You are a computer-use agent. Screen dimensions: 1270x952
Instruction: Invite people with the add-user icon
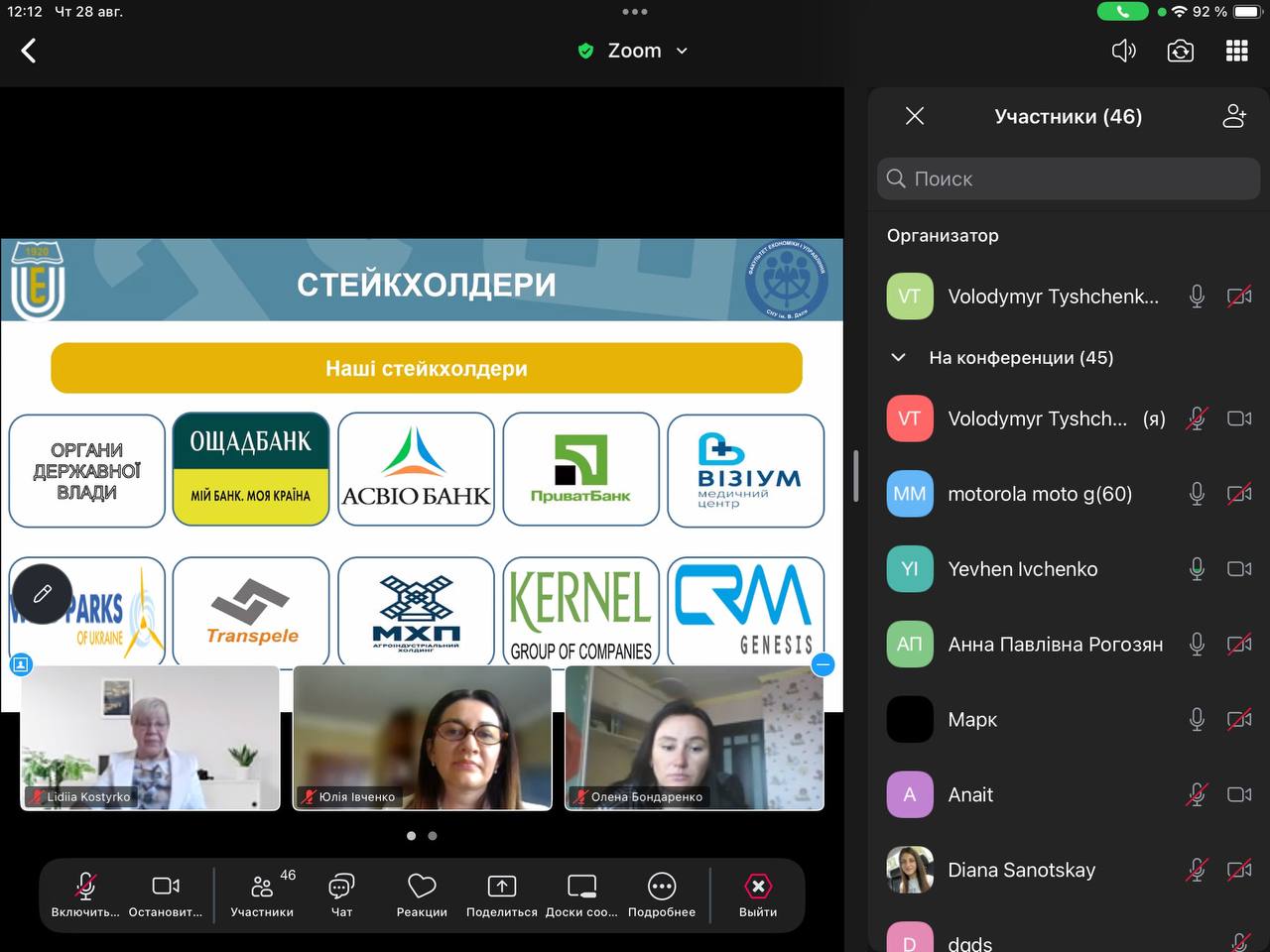pos(1234,116)
